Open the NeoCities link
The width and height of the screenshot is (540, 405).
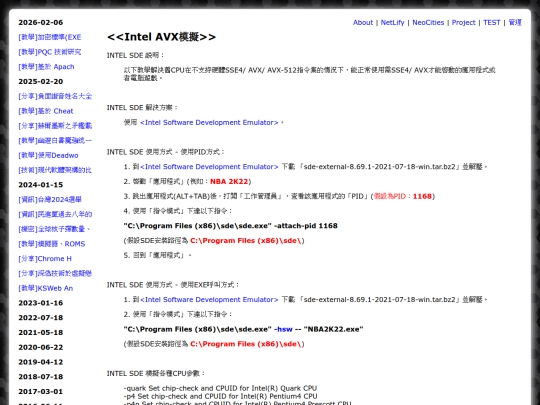[x=428, y=22]
